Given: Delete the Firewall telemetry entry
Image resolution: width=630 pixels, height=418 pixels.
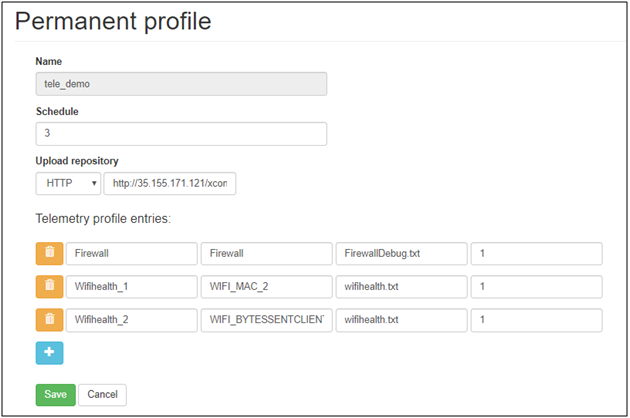Looking at the screenshot, I should coord(49,254).
